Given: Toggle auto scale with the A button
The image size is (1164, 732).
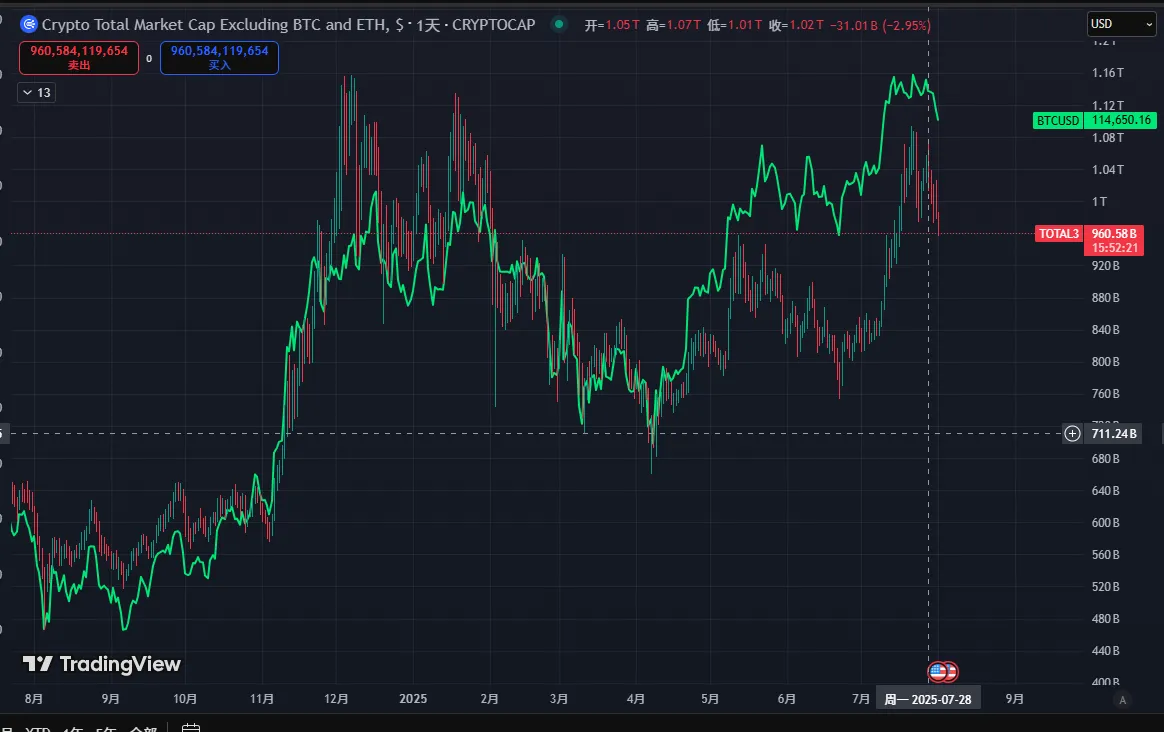Looking at the screenshot, I should (1123, 700).
